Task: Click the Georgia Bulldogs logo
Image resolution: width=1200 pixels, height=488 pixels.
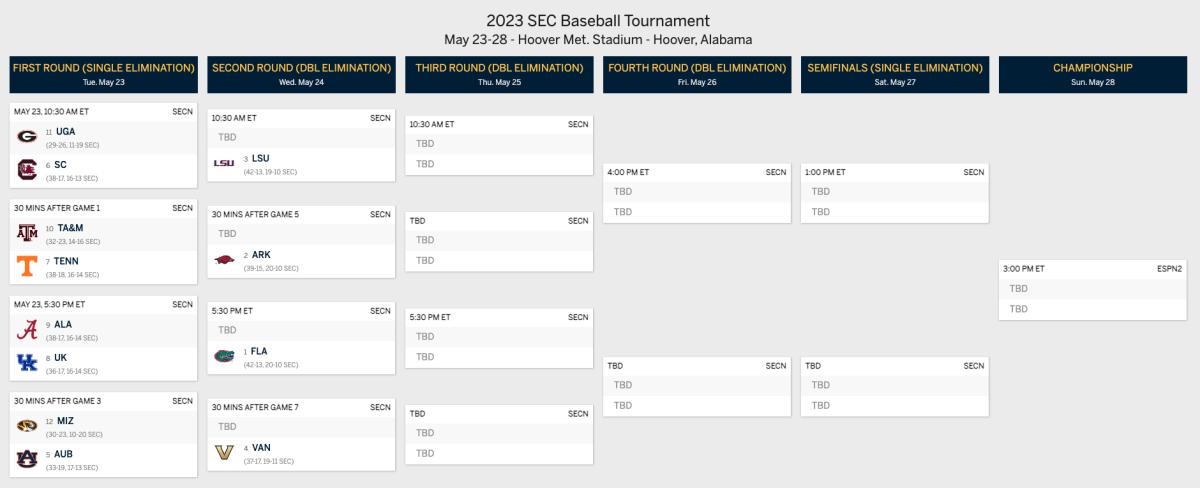Action: tap(27, 137)
